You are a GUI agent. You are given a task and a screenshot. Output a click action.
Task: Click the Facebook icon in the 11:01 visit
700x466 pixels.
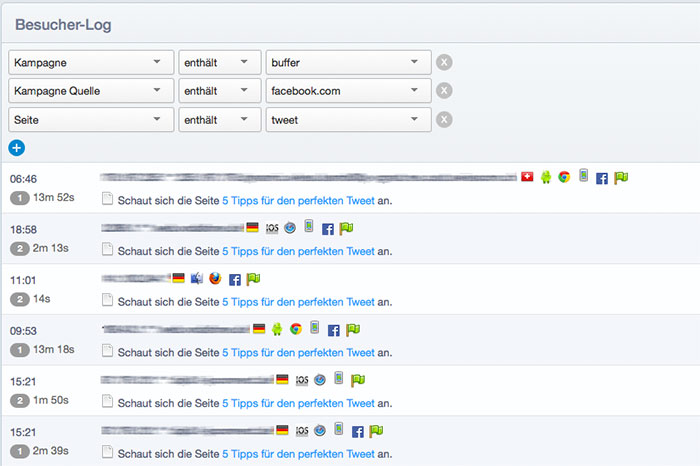click(x=235, y=279)
